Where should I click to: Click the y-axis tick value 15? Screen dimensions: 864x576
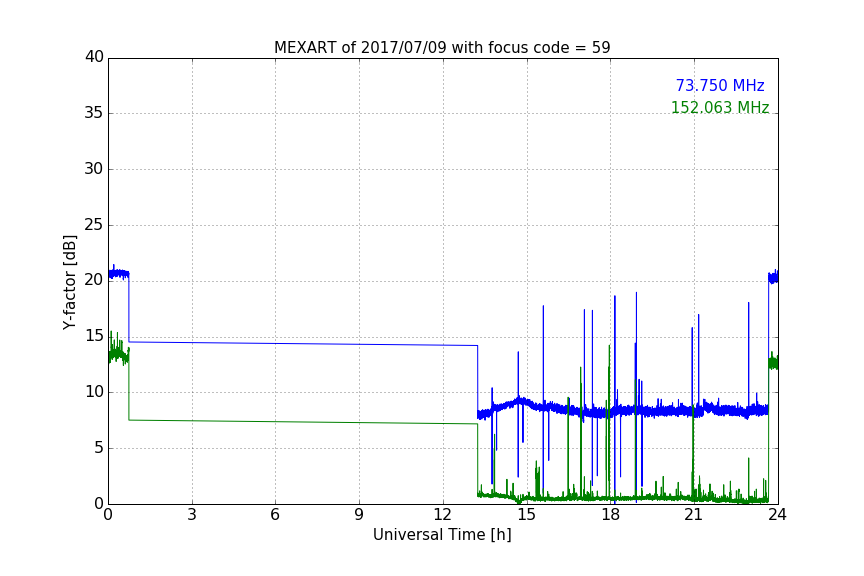point(94,336)
